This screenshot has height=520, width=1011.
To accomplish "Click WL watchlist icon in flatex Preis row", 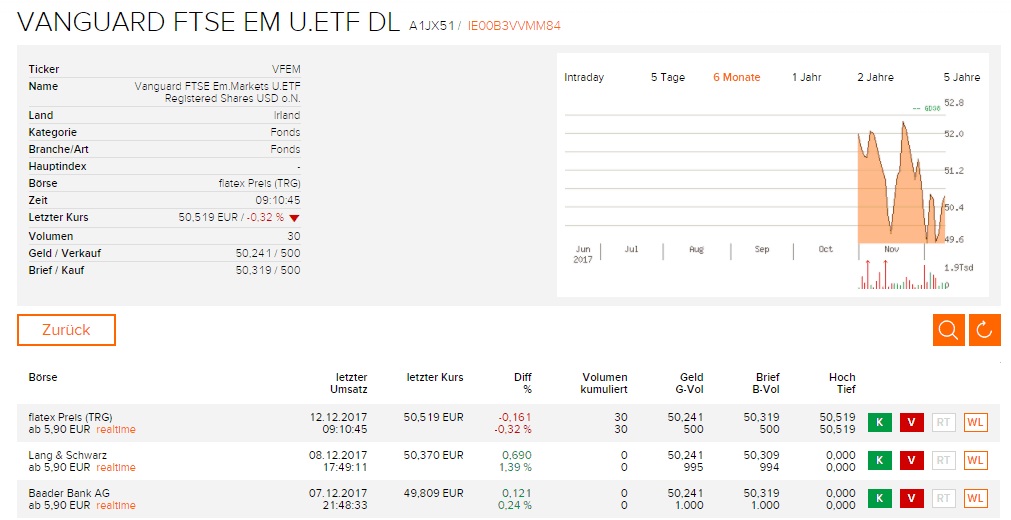I will point(975,423).
